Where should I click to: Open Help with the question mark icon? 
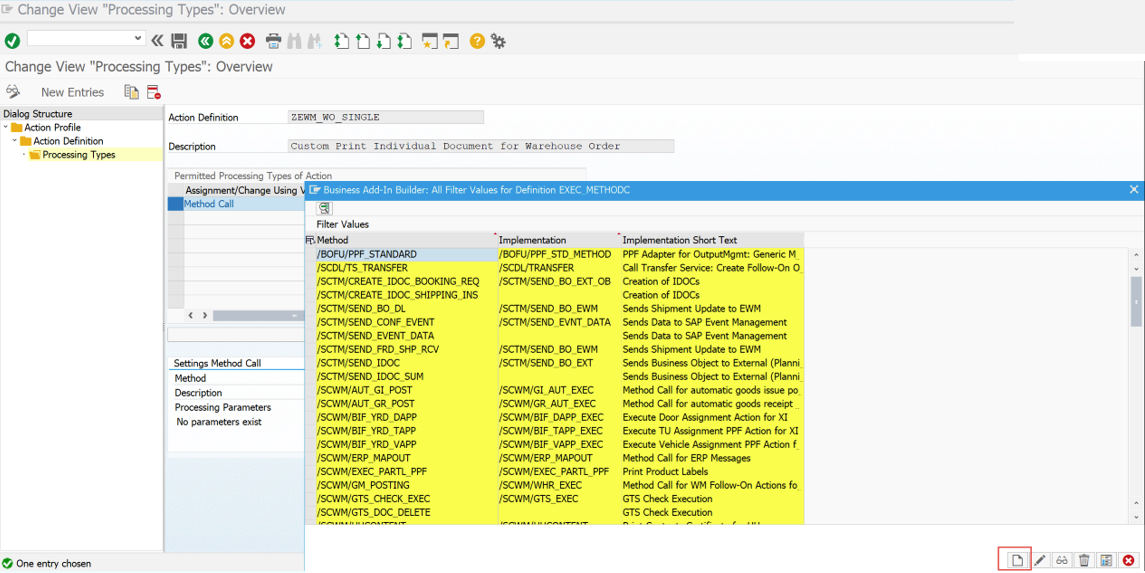point(477,41)
